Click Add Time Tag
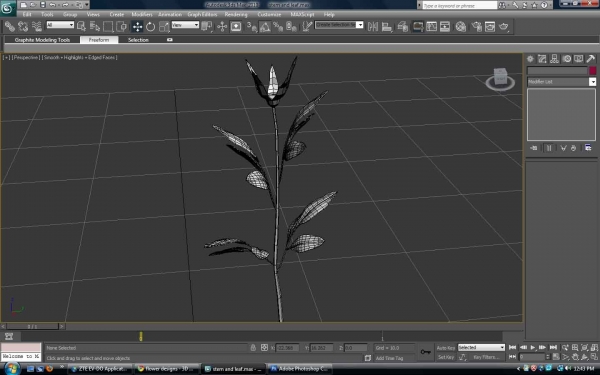The width and height of the screenshot is (600, 375). pyautogui.click(x=389, y=358)
